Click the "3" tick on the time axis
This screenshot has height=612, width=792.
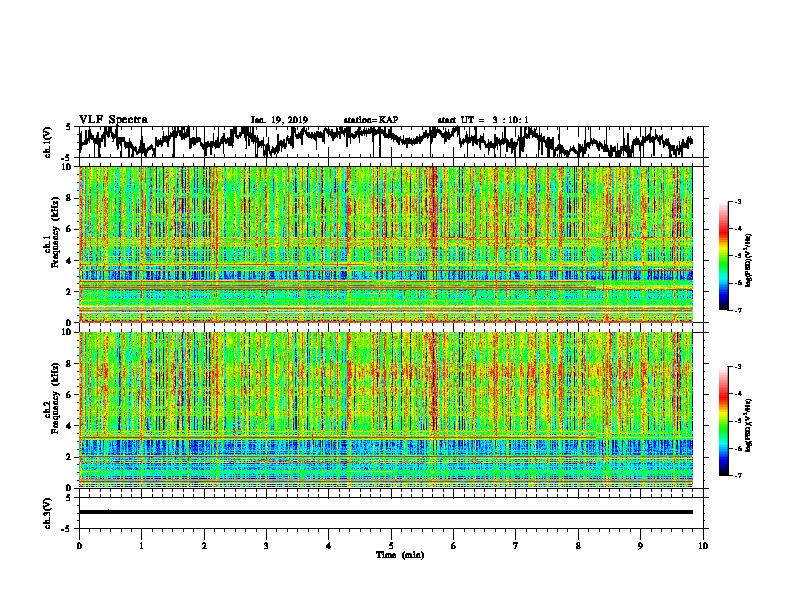point(266,546)
